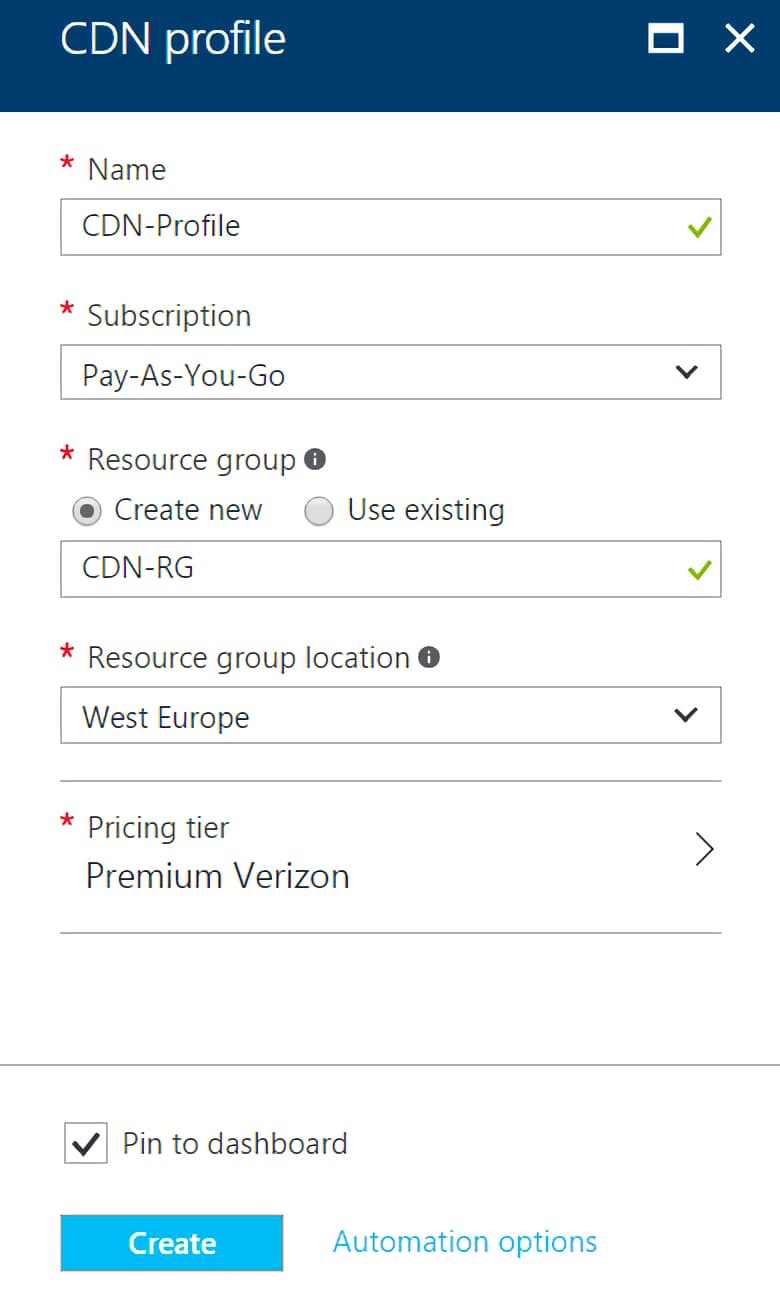Screen dimensions: 780x1306
Task: Click the Create button
Action: pos(171,1242)
